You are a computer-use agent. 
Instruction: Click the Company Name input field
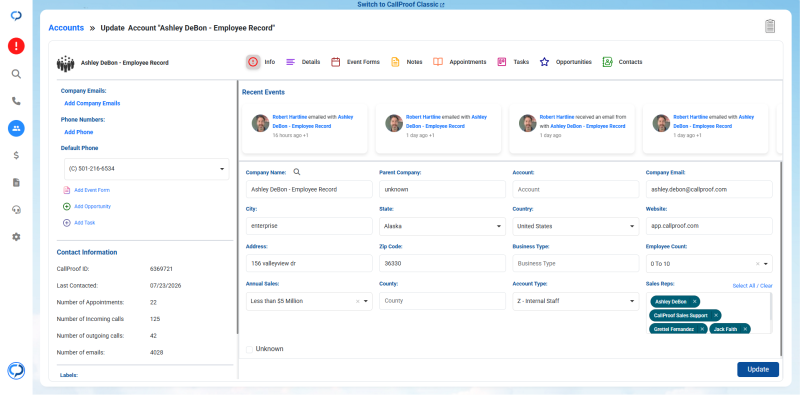309,189
